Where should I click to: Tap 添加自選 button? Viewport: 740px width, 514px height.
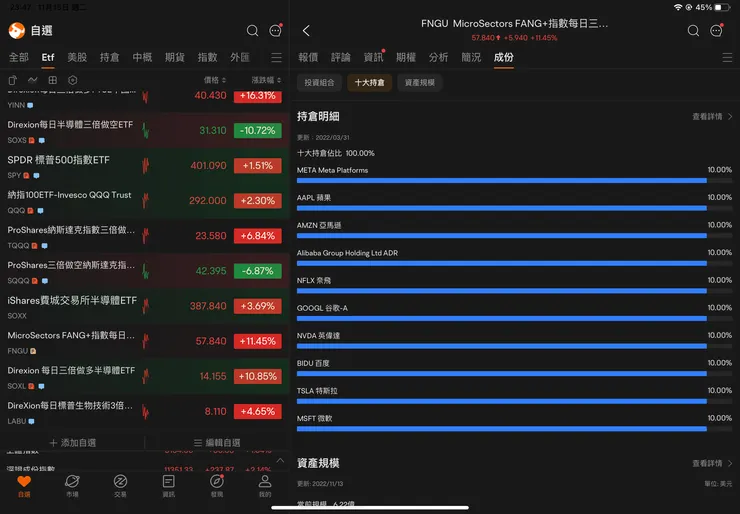[73, 443]
